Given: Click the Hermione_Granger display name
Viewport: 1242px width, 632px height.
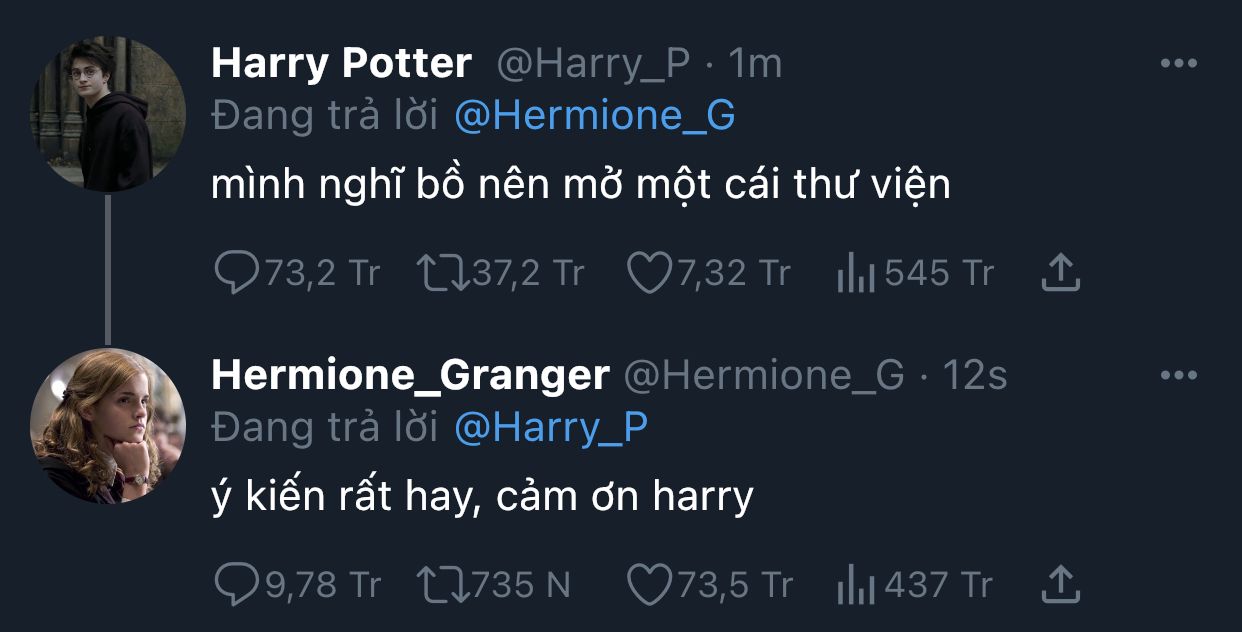Looking at the screenshot, I should 410,376.
